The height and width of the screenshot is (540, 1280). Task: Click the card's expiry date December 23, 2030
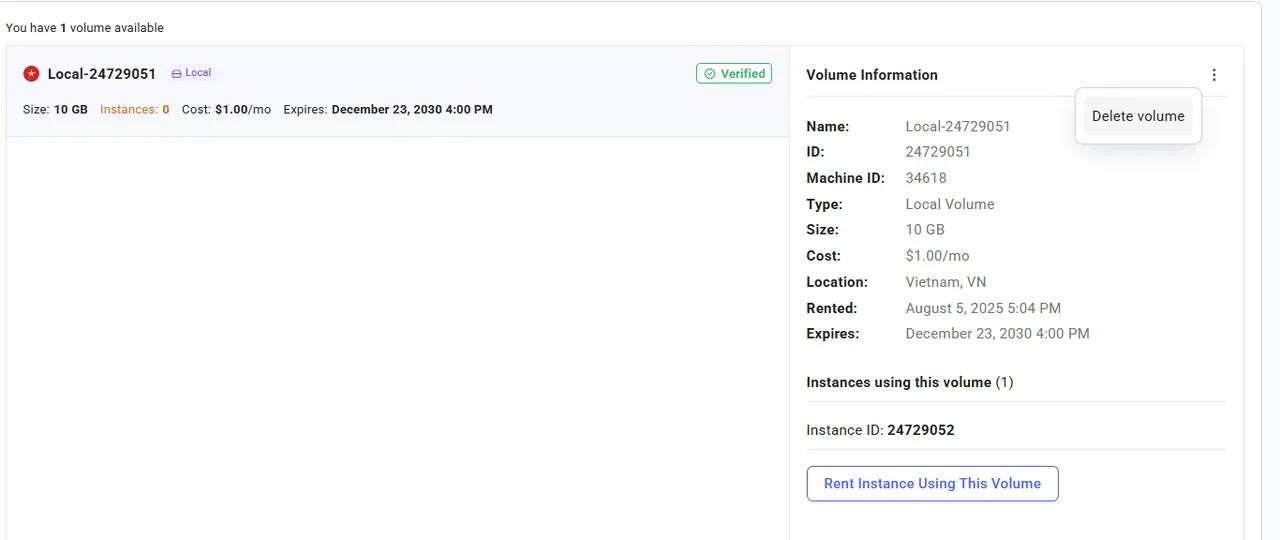click(x=412, y=109)
